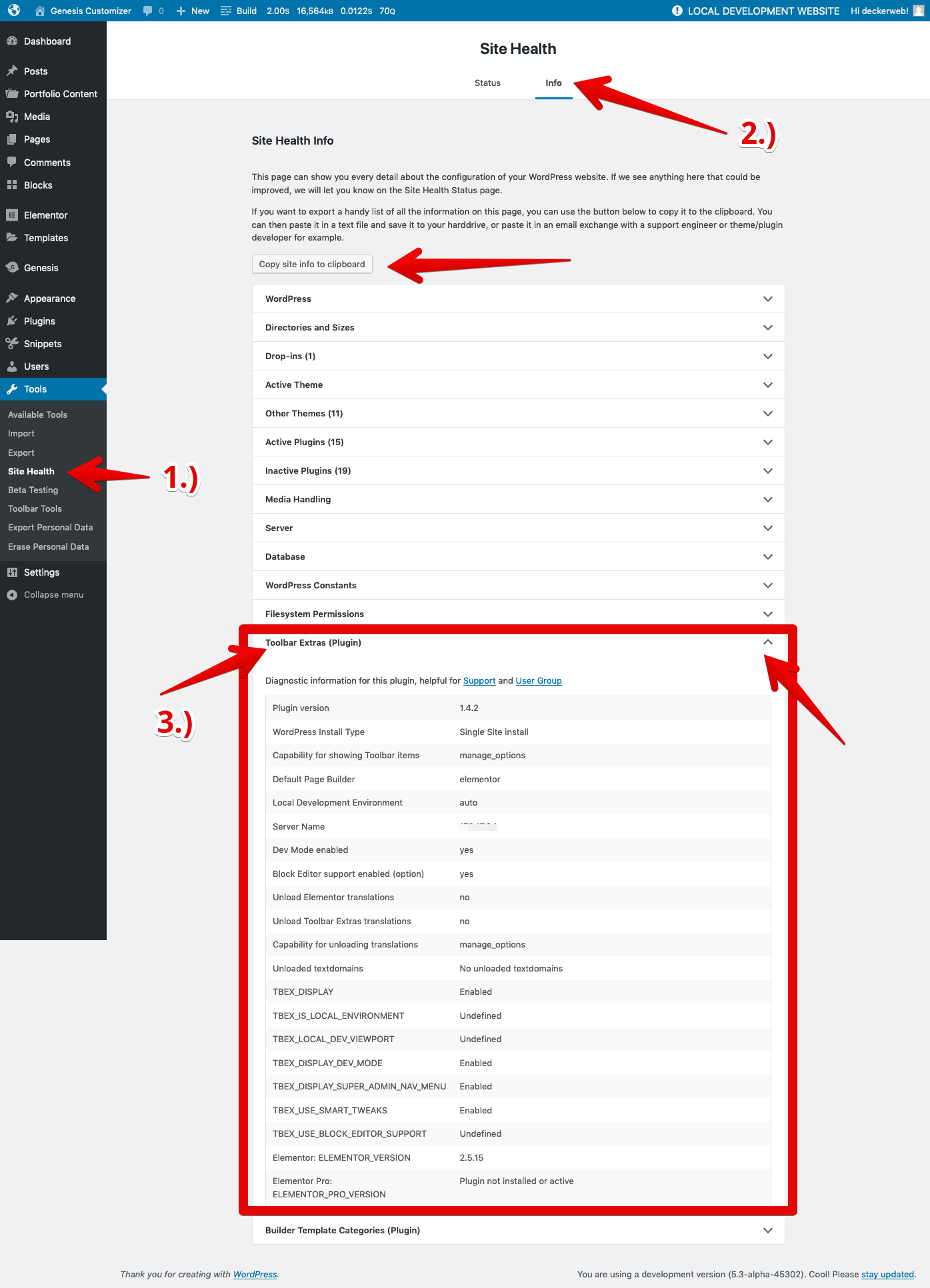The width and height of the screenshot is (930, 1288).
Task: Click the Settings sliders icon
Action: click(12, 572)
